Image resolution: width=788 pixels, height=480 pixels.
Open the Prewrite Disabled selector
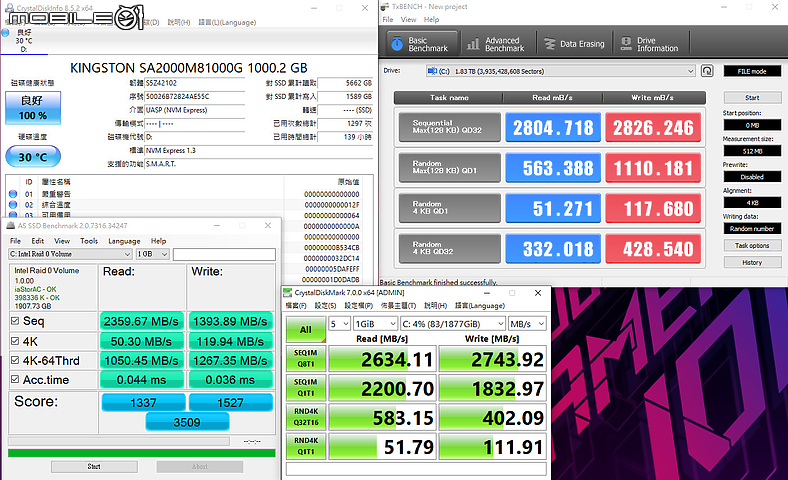pos(752,177)
